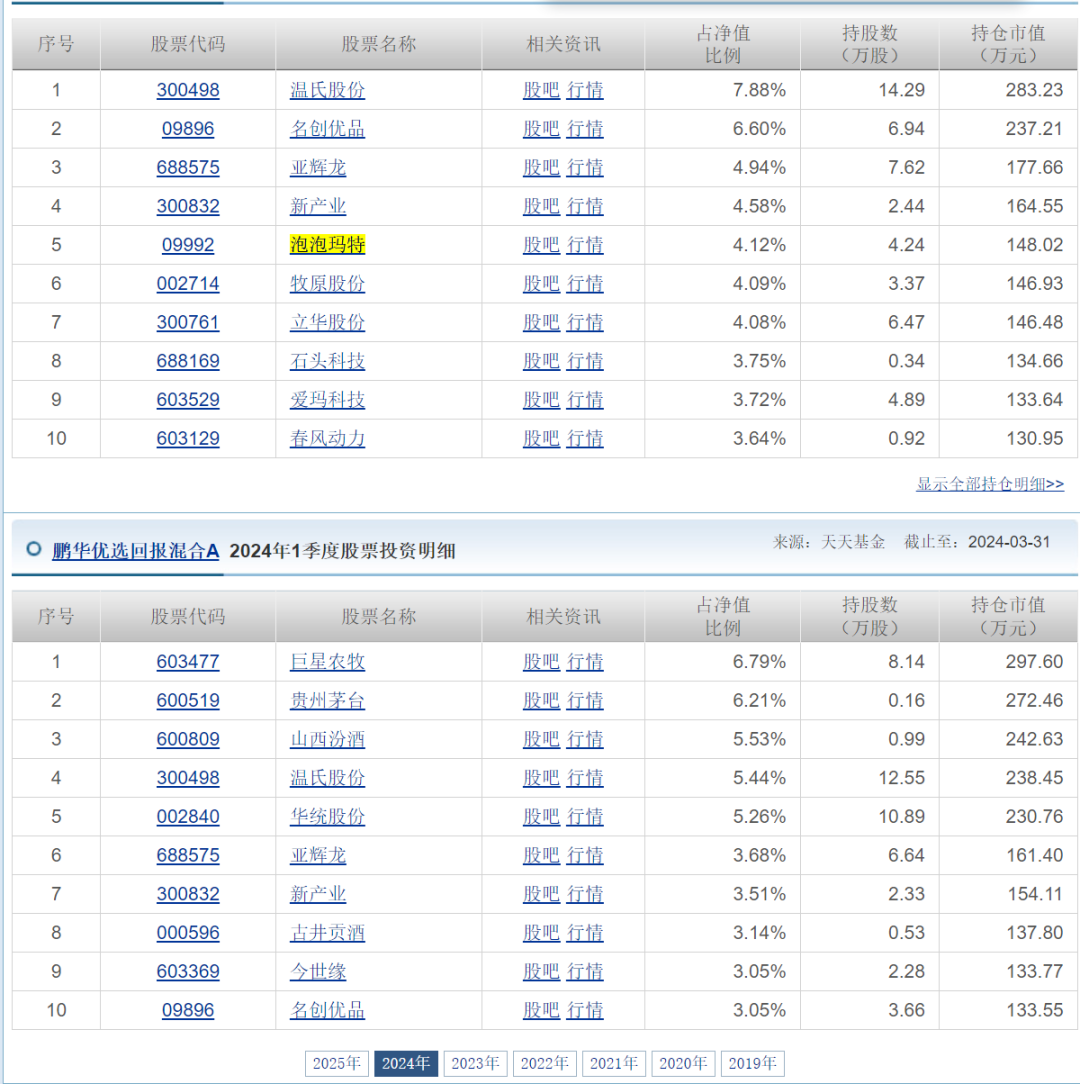
Task: Click 新产业 in the top table
Action: 318,206
